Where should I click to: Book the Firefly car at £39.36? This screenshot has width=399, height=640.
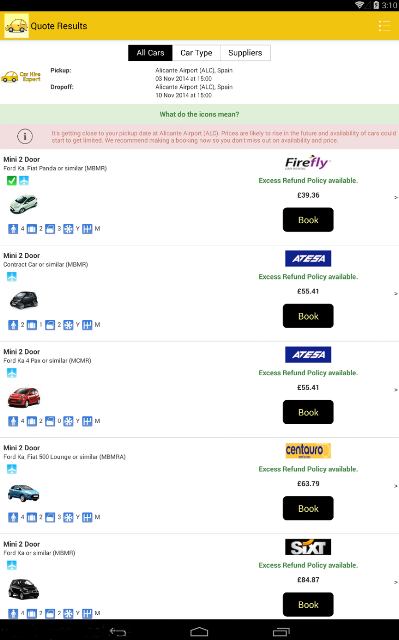(308, 220)
